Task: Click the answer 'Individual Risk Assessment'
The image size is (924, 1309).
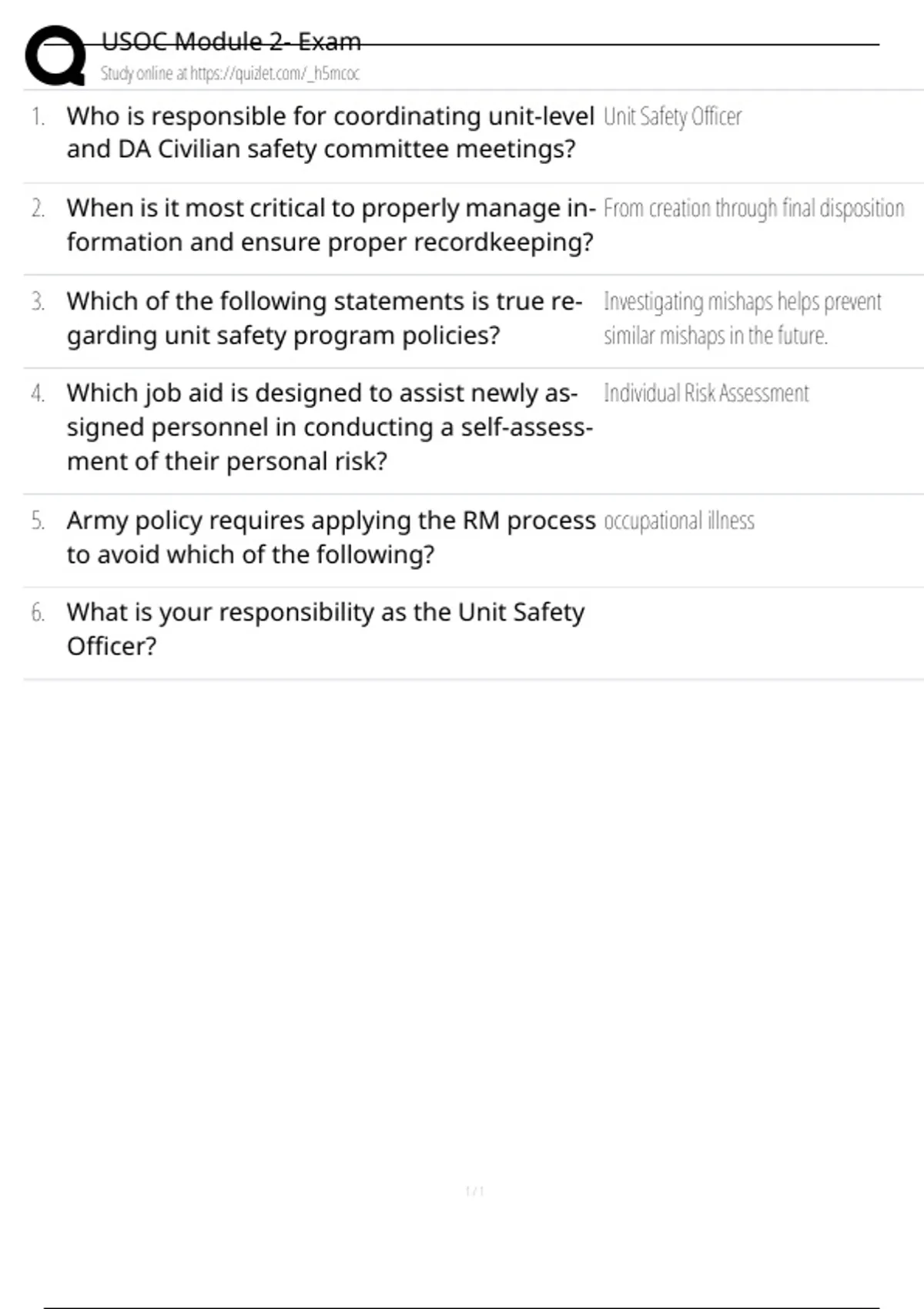Action: pos(706,393)
